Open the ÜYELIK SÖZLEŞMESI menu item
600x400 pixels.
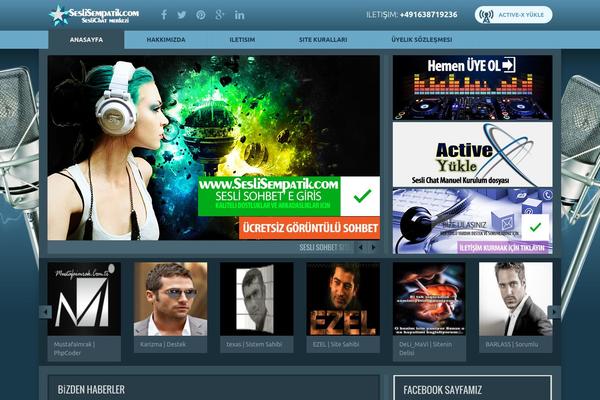[422, 39]
